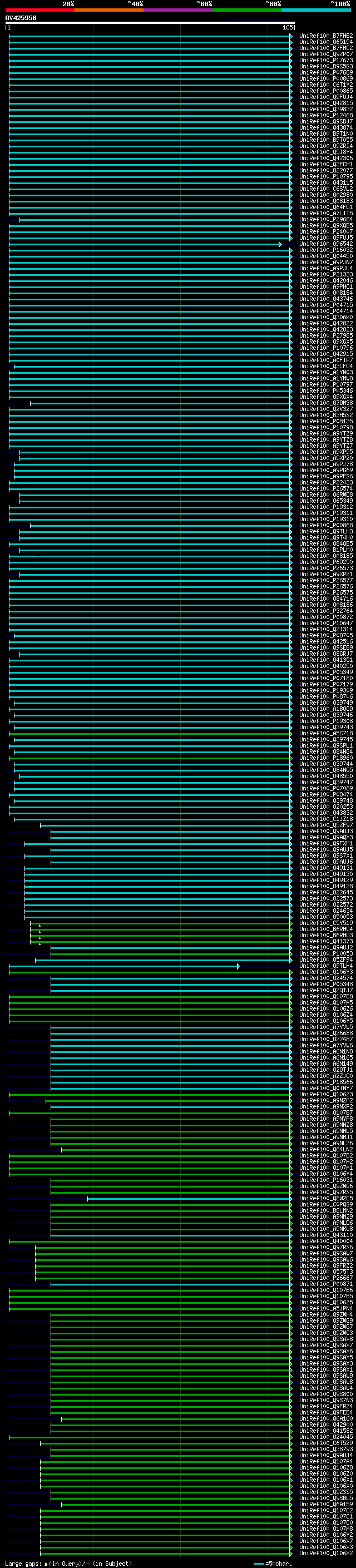Select hit label UniRef100_O49129

click(x=325, y=879)
